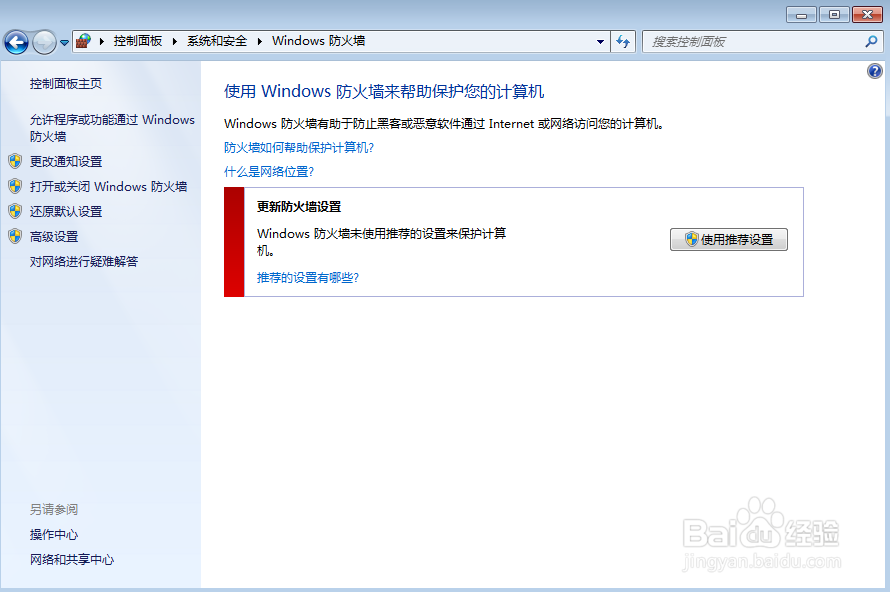Click shield icon beside 还原默认设置
The height and width of the screenshot is (592, 890).
coord(15,211)
